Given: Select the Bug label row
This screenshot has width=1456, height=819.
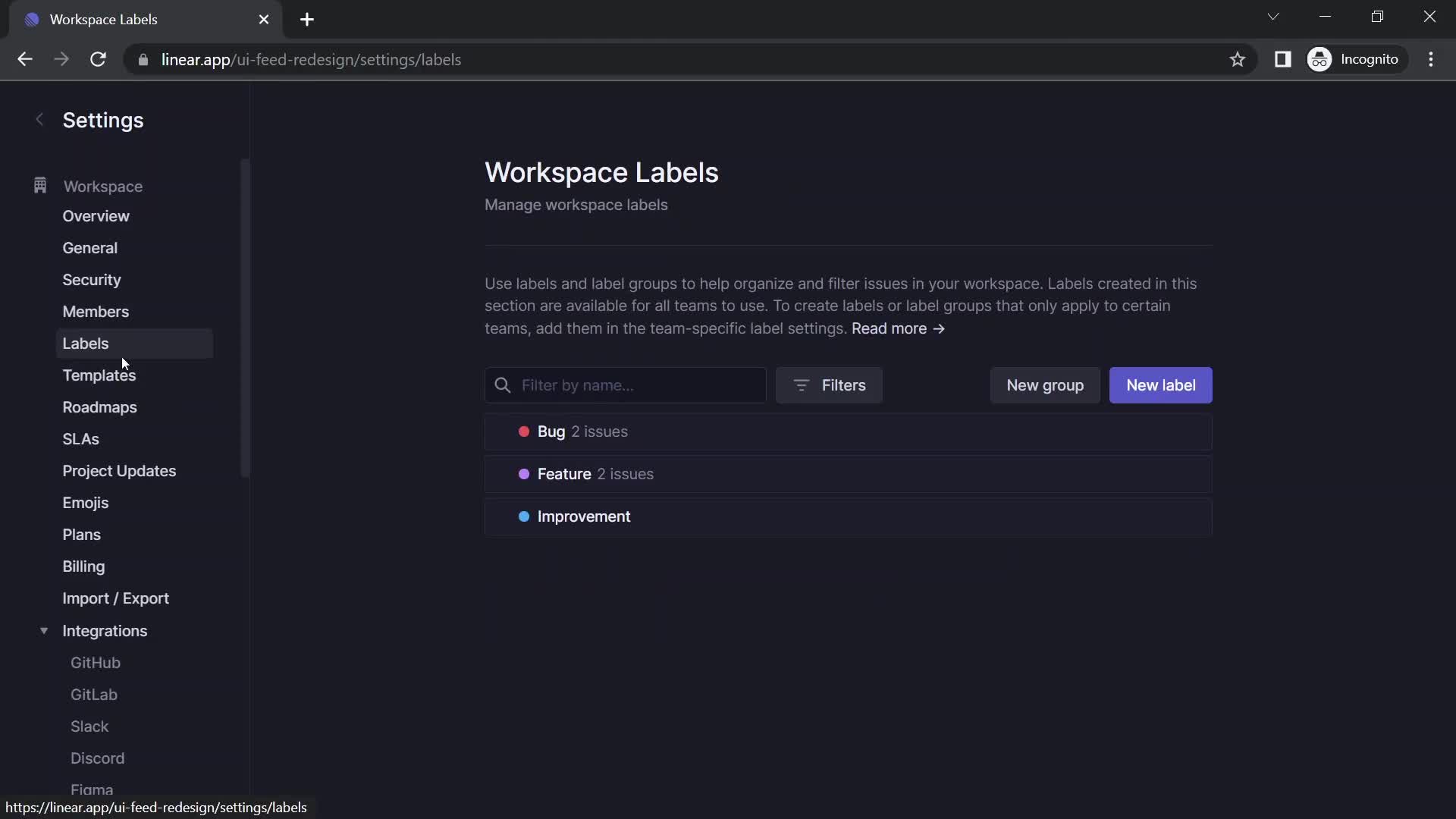Looking at the screenshot, I should pyautogui.click(x=848, y=431).
